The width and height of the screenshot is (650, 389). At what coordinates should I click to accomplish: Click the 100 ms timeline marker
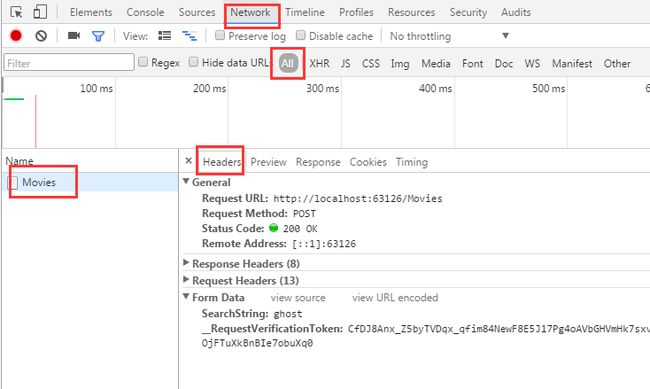(x=96, y=88)
